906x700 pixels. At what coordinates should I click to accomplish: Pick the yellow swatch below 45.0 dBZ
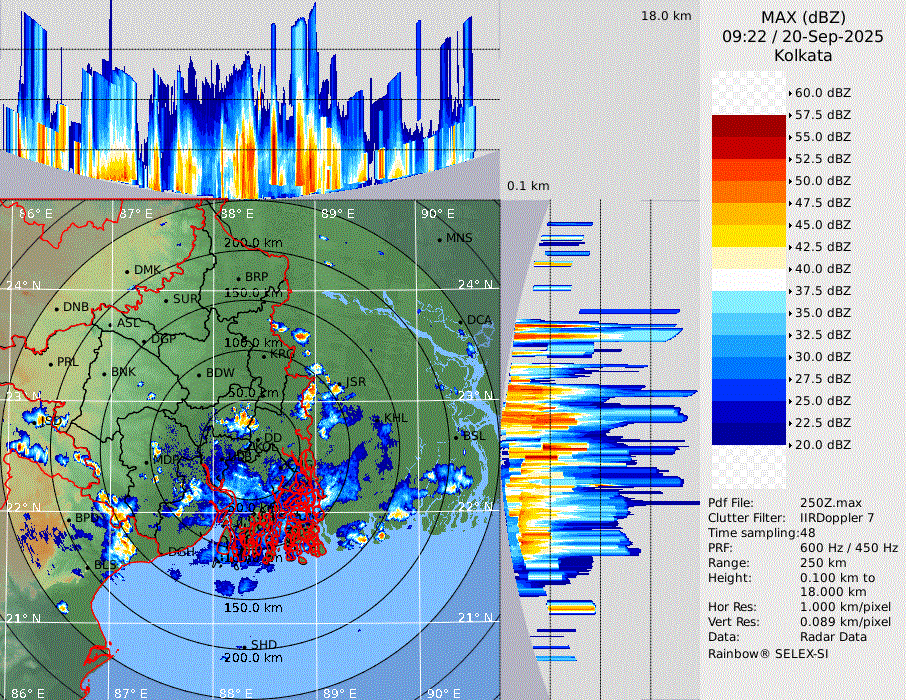[749, 235]
